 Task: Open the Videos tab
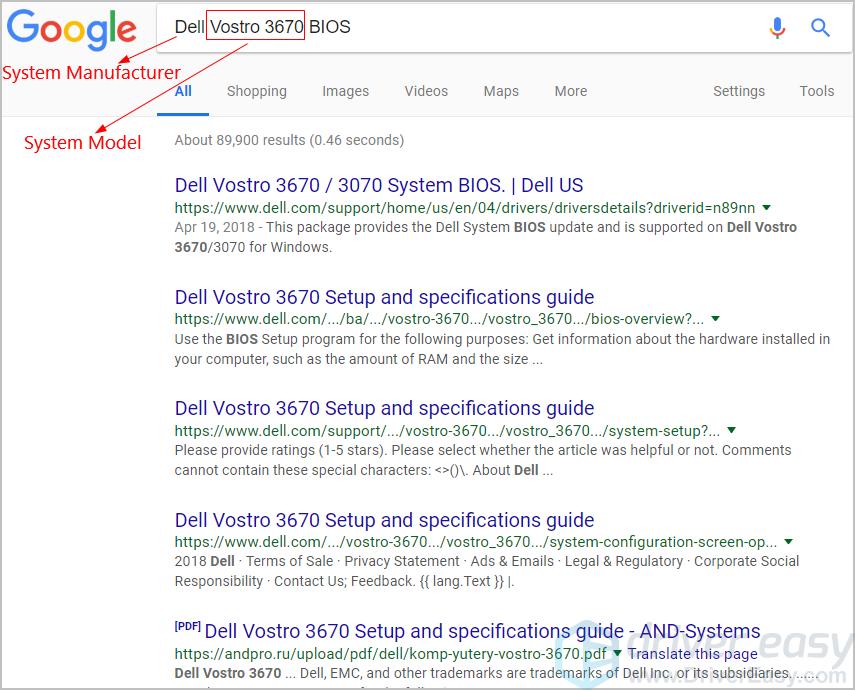tap(426, 91)
